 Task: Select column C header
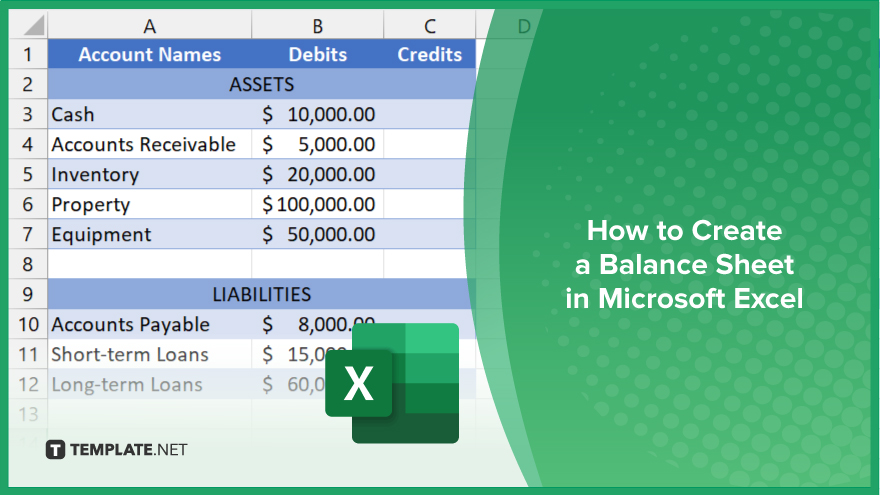(x=430, y=26)
